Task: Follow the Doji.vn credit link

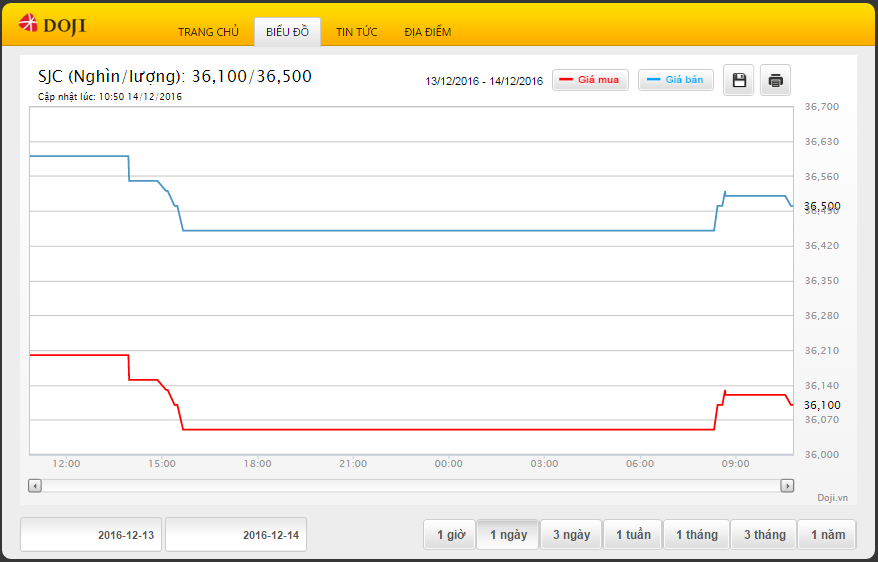Action: [x=832, y=498]
